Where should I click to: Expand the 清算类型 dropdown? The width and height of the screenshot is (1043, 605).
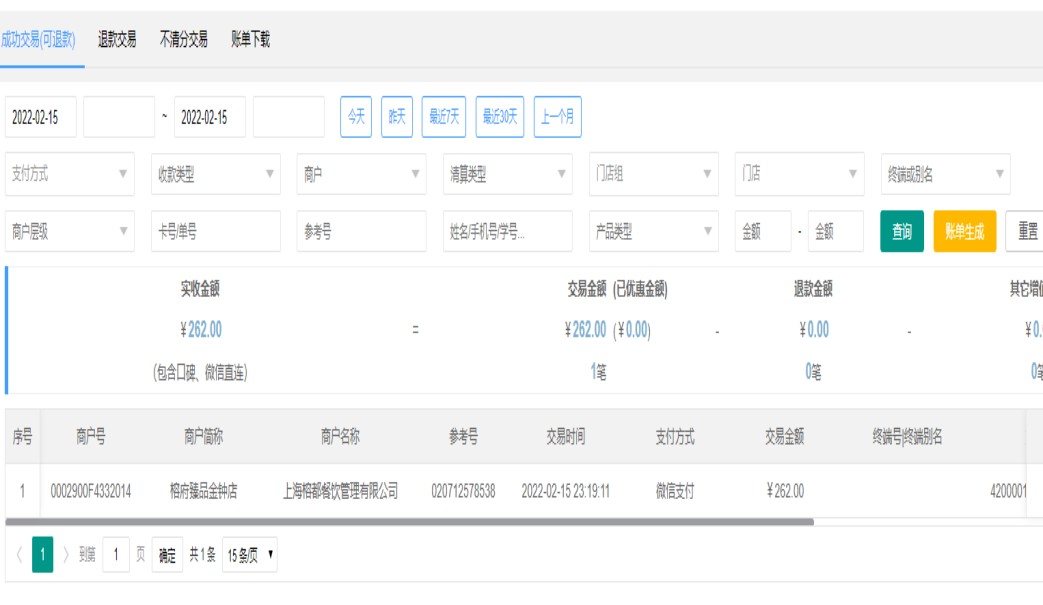pyautogui.click(x=507, y=173)
